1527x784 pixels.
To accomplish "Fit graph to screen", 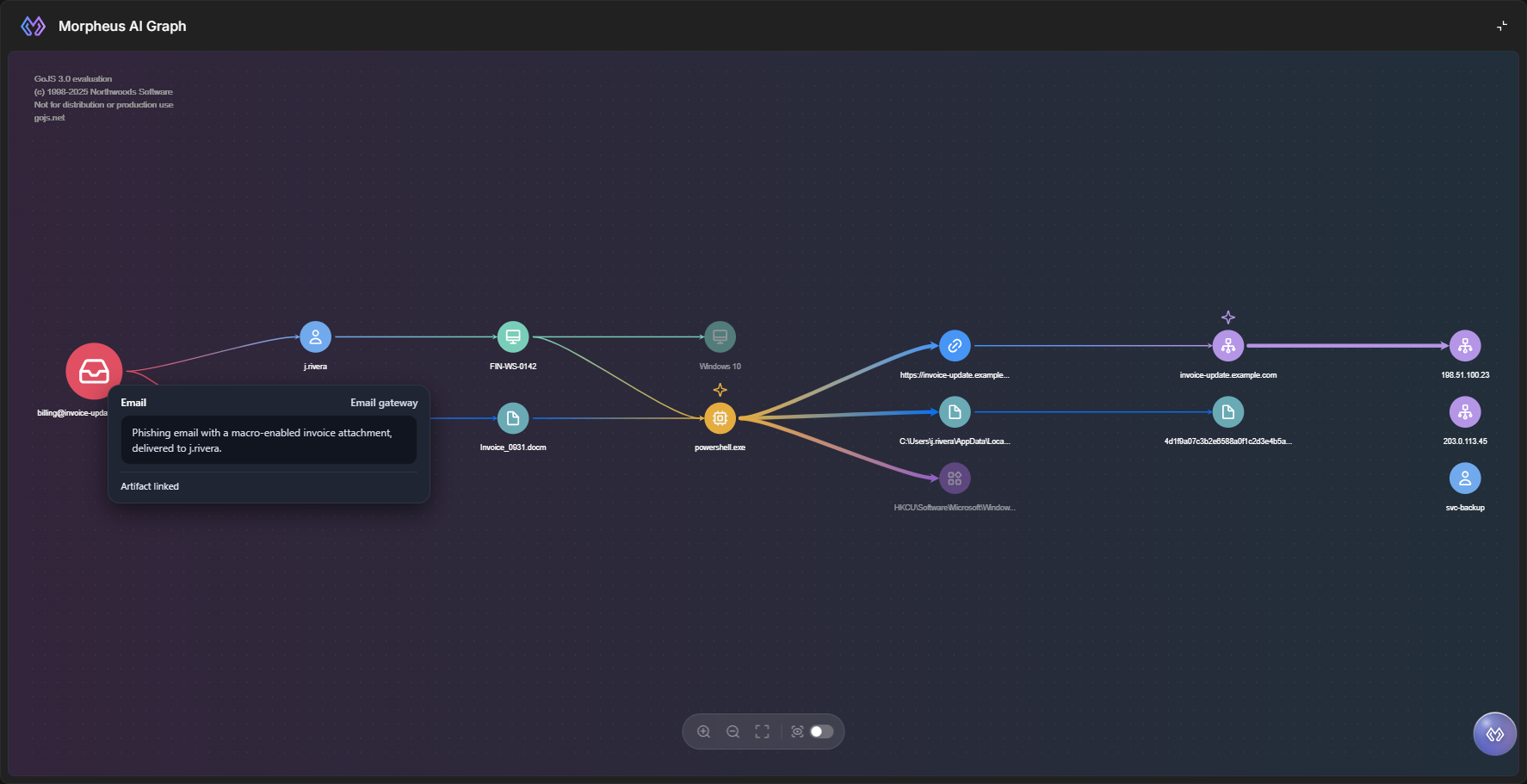I will (x=763, y=732).
